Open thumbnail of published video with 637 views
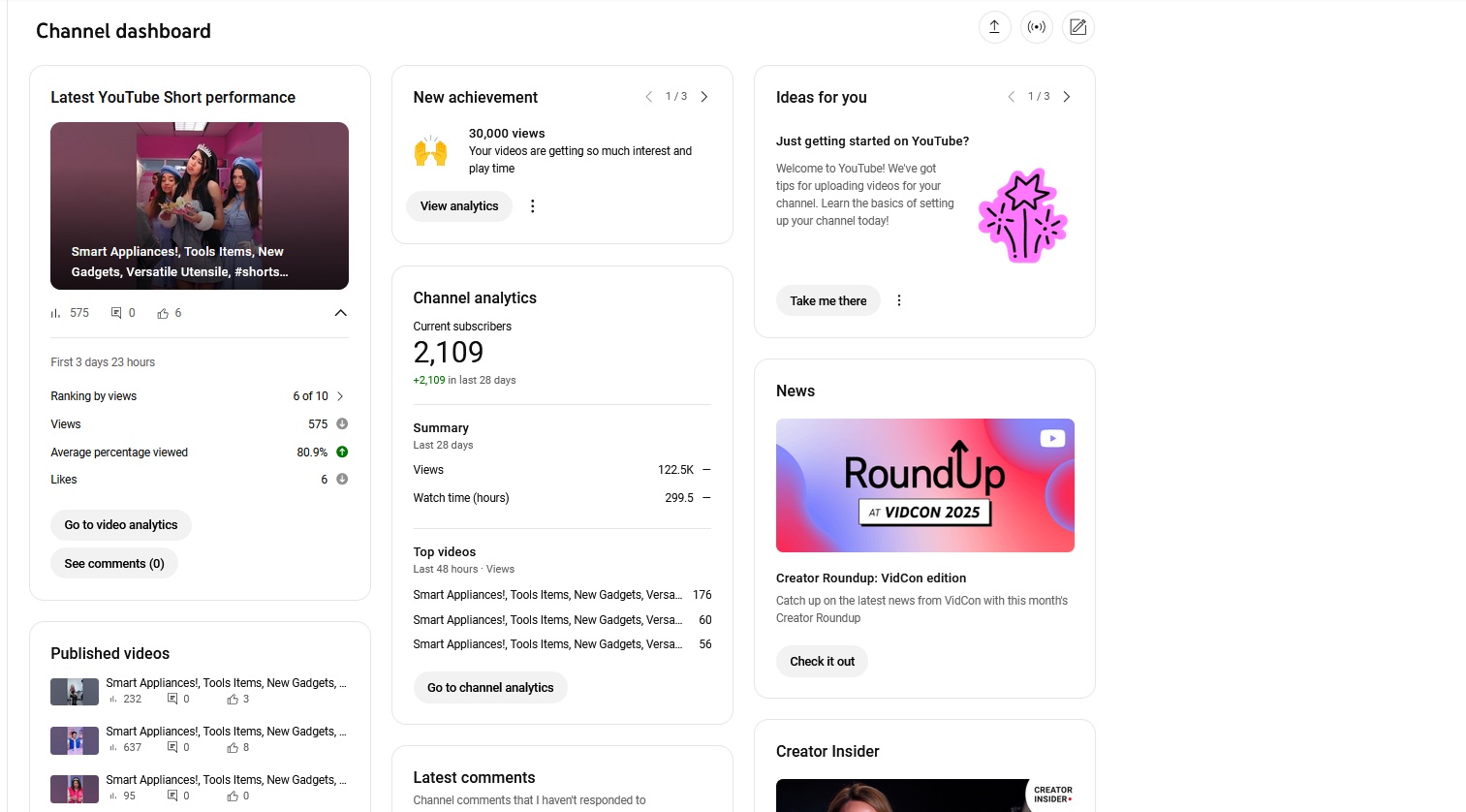The image size is (1466, 812). tap(75, 740)
